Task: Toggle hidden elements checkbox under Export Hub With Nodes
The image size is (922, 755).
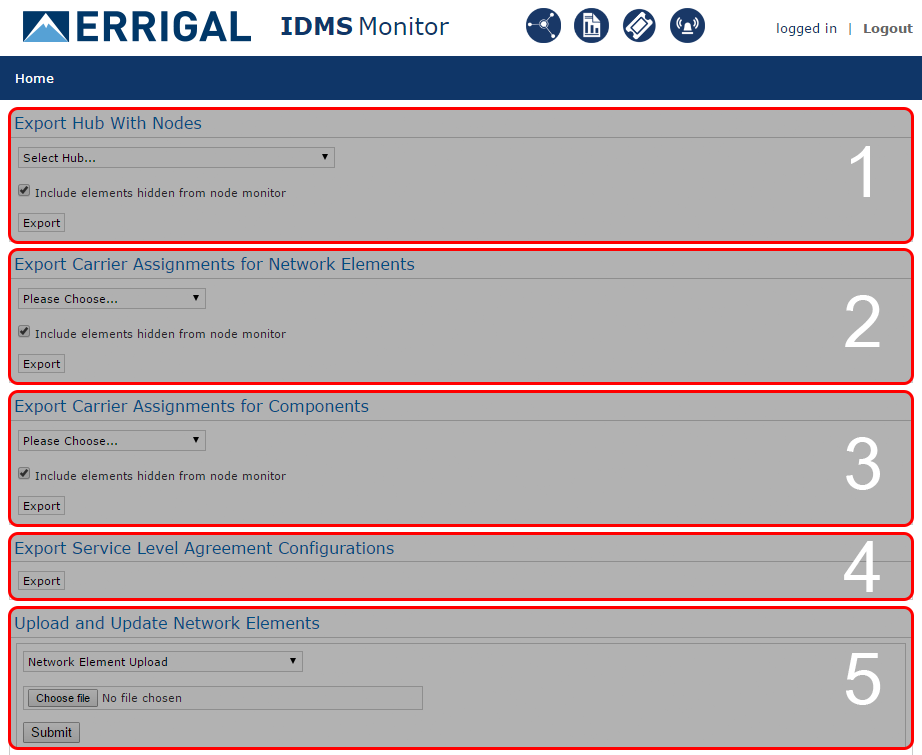Action: (x=24, y=191)
